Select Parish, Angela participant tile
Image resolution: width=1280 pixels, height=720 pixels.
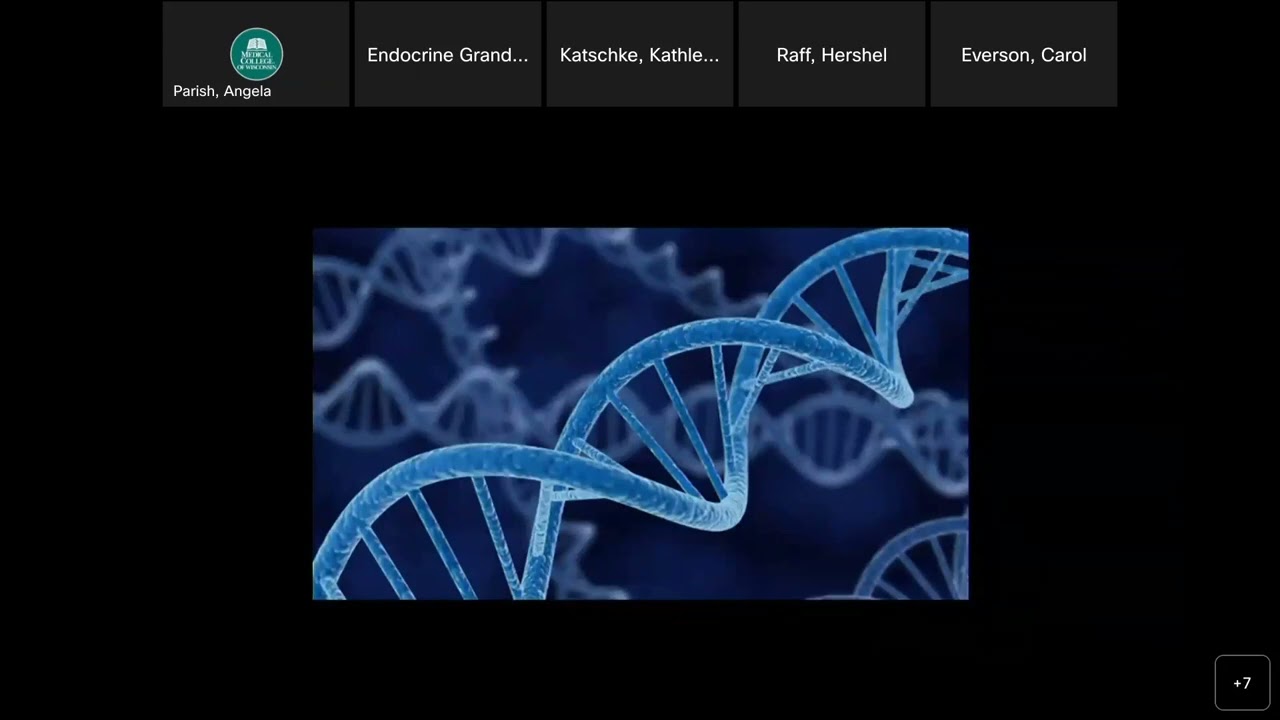[x=256, y=54]
